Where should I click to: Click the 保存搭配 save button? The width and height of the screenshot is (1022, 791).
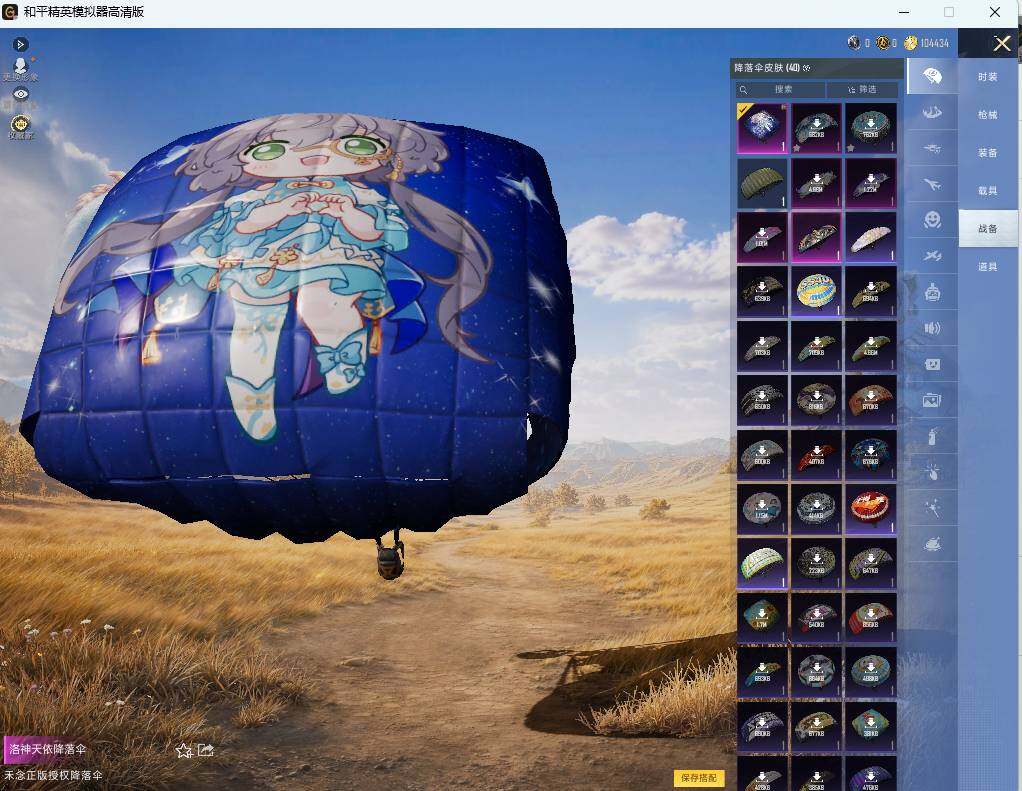click(699, 777)
